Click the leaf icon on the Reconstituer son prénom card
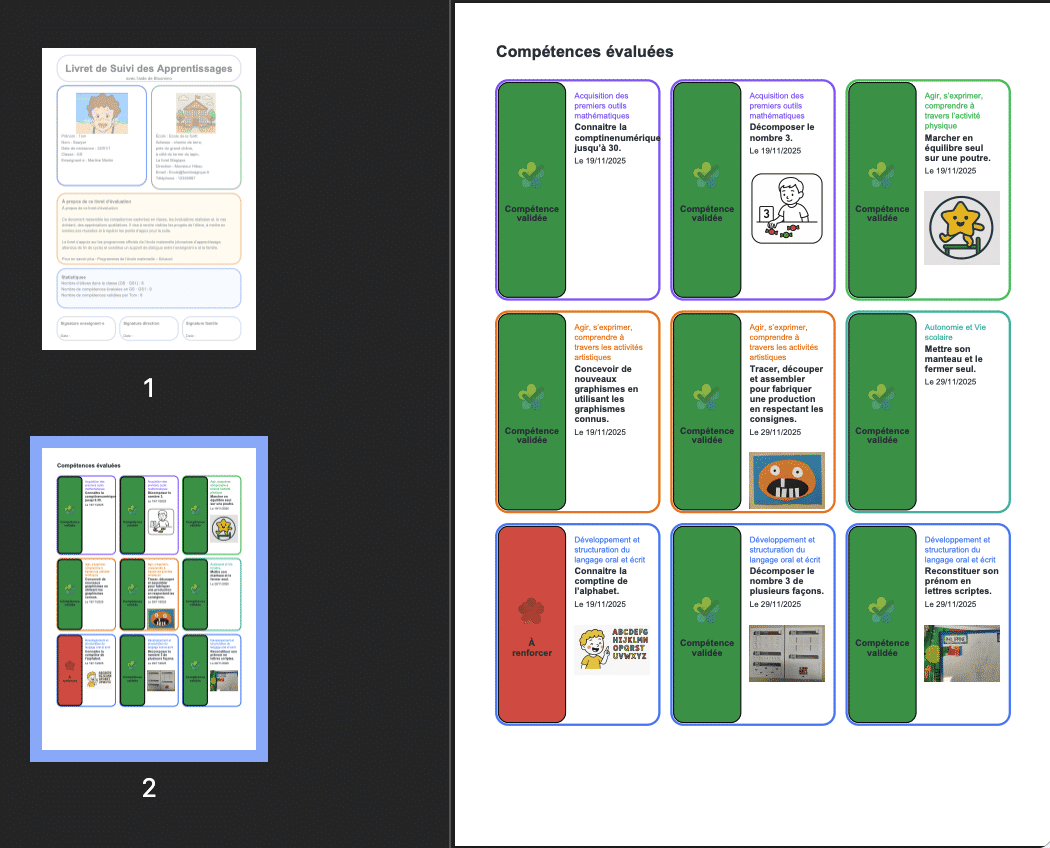 [x=882, y=610]
